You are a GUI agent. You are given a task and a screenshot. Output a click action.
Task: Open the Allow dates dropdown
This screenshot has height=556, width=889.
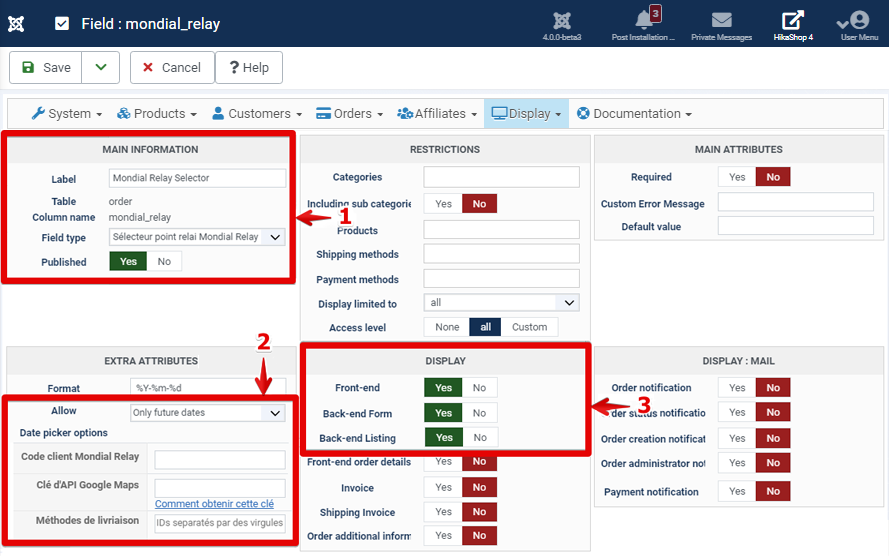click(208, 413)
